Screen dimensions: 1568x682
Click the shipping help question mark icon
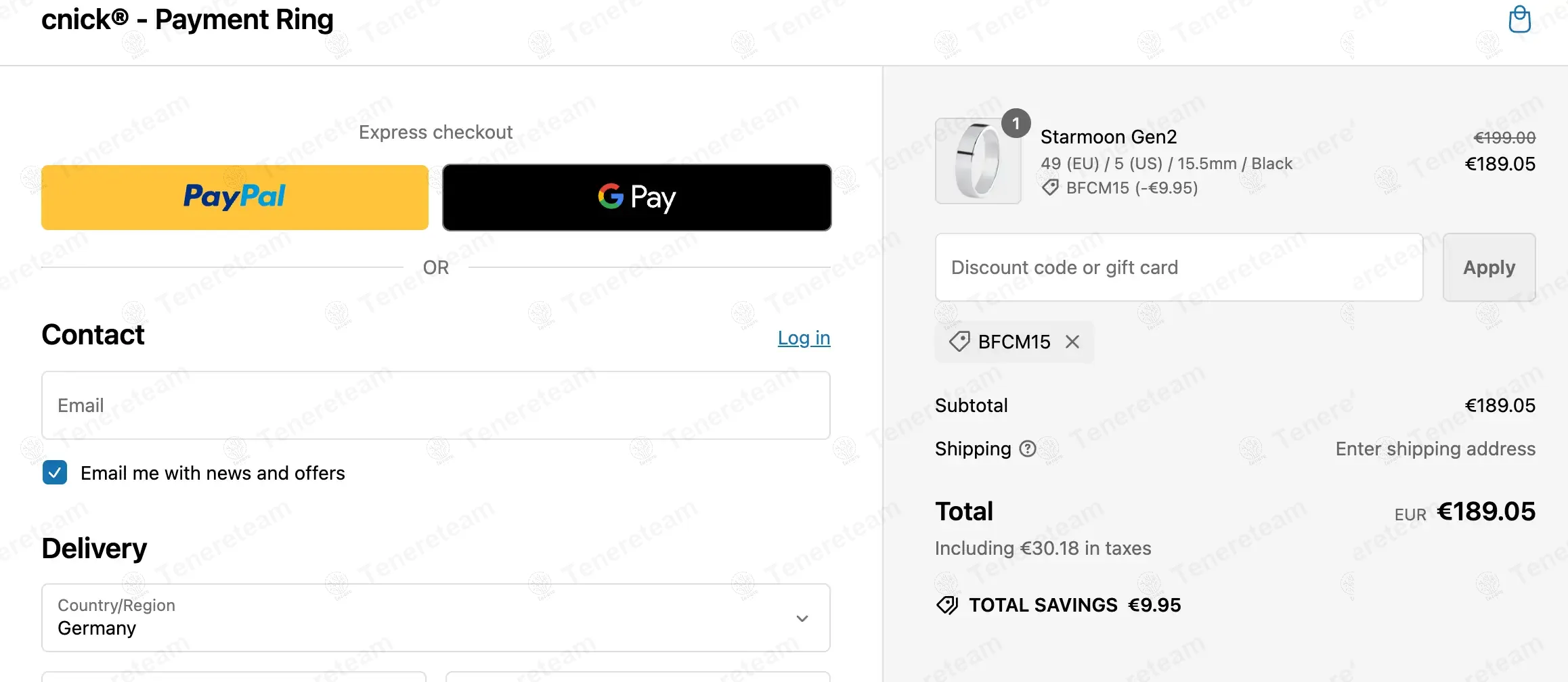[1028, 449]
